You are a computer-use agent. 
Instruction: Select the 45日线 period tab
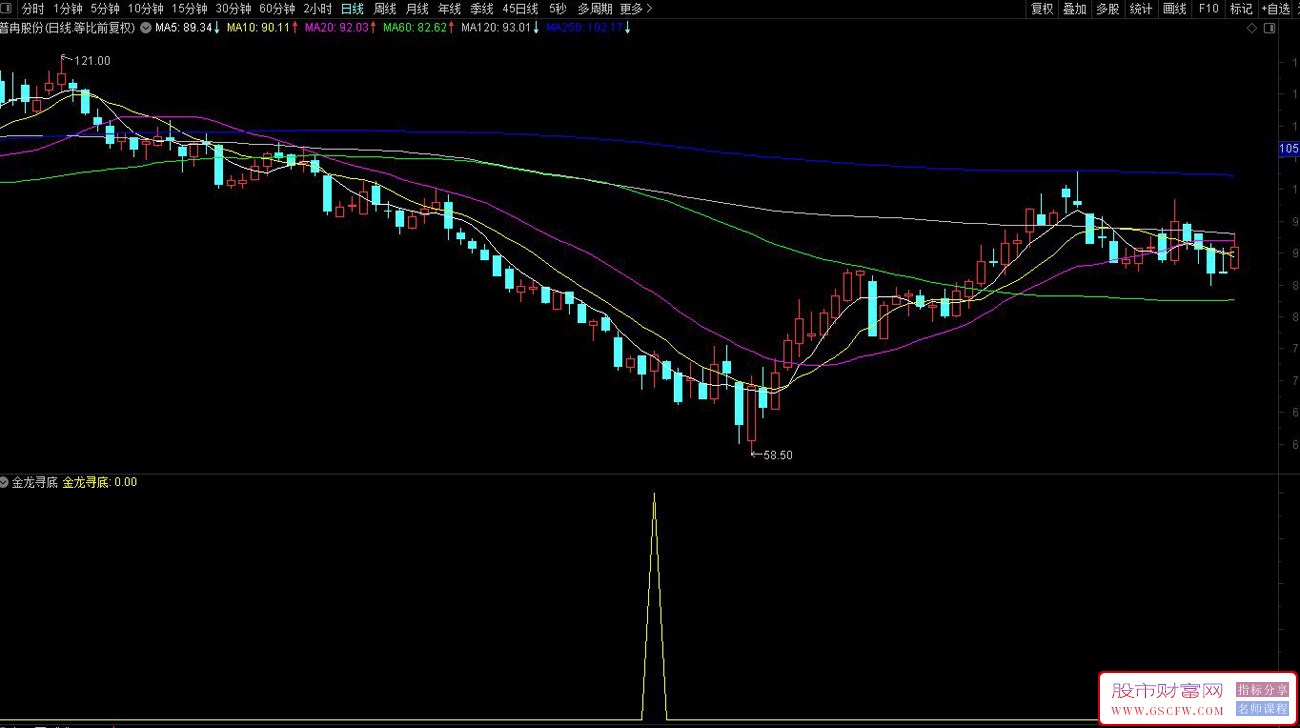(520, 8)
